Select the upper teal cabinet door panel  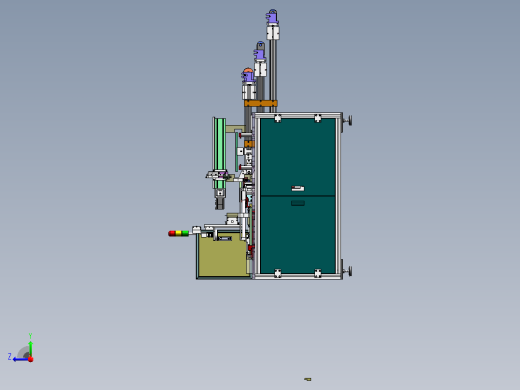coord(298,157)
